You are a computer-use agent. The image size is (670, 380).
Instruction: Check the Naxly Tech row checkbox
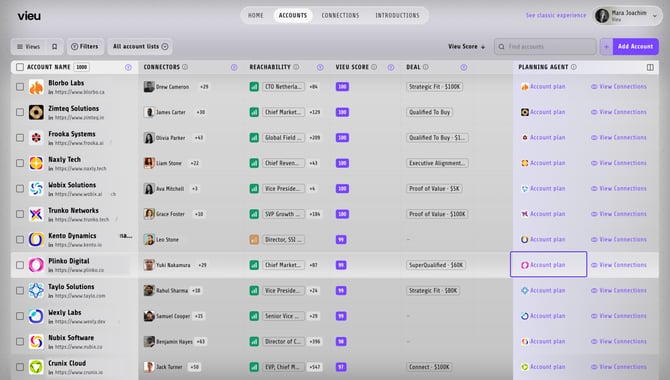20,163
